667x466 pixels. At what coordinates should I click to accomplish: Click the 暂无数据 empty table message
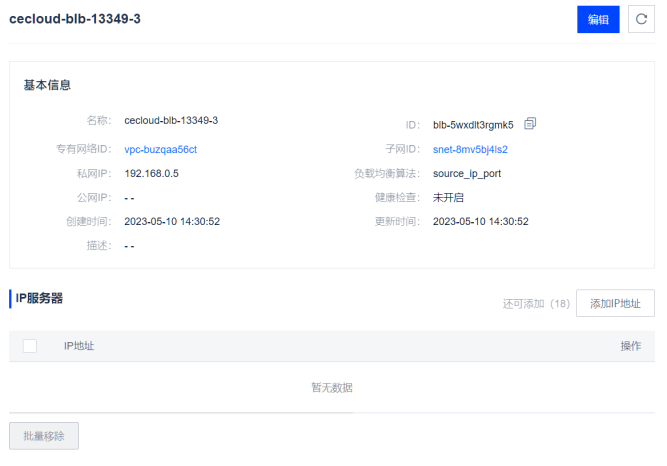332,388
